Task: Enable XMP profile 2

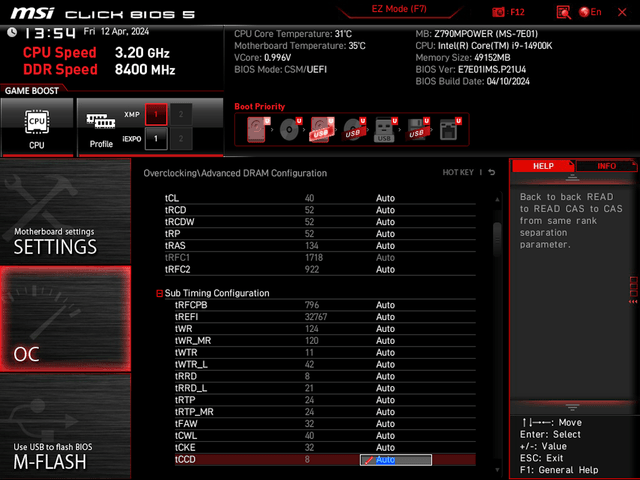Action: (181, 114)
